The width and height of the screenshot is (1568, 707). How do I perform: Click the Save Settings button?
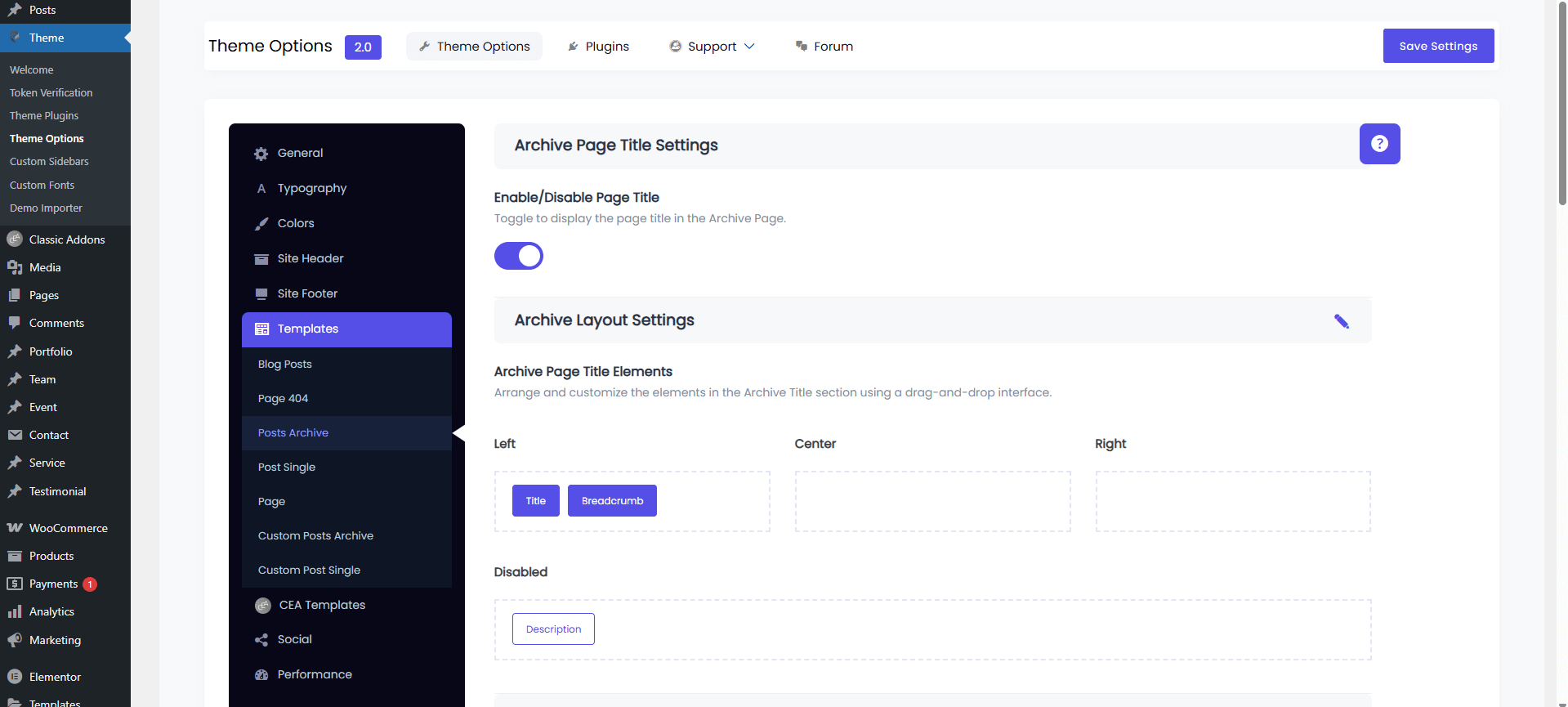[x=1438, y=46]
